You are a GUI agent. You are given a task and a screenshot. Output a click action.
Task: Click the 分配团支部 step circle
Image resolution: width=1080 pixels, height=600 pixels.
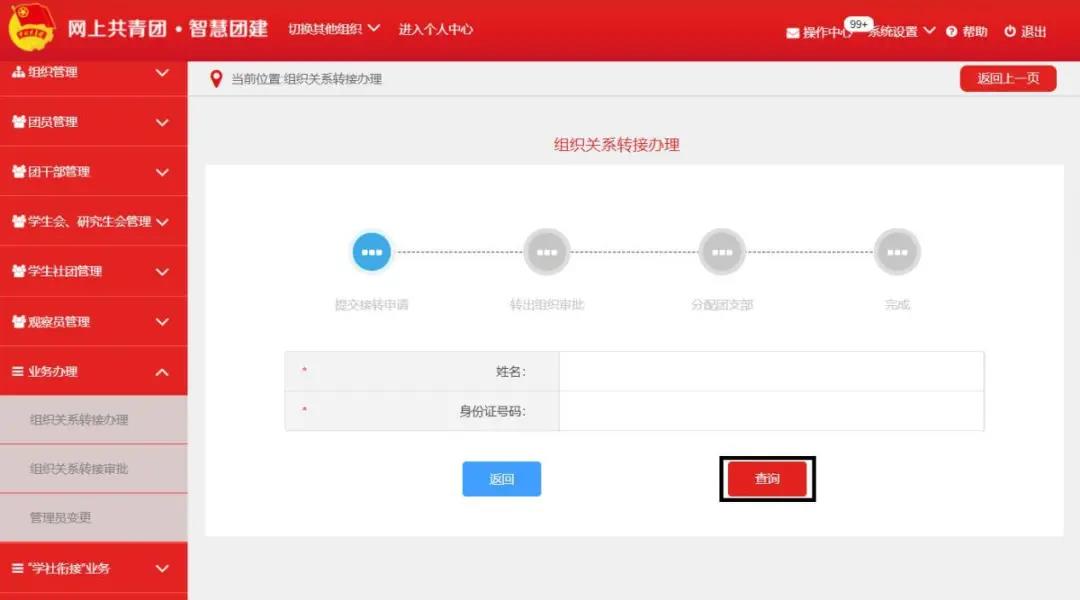722,252
